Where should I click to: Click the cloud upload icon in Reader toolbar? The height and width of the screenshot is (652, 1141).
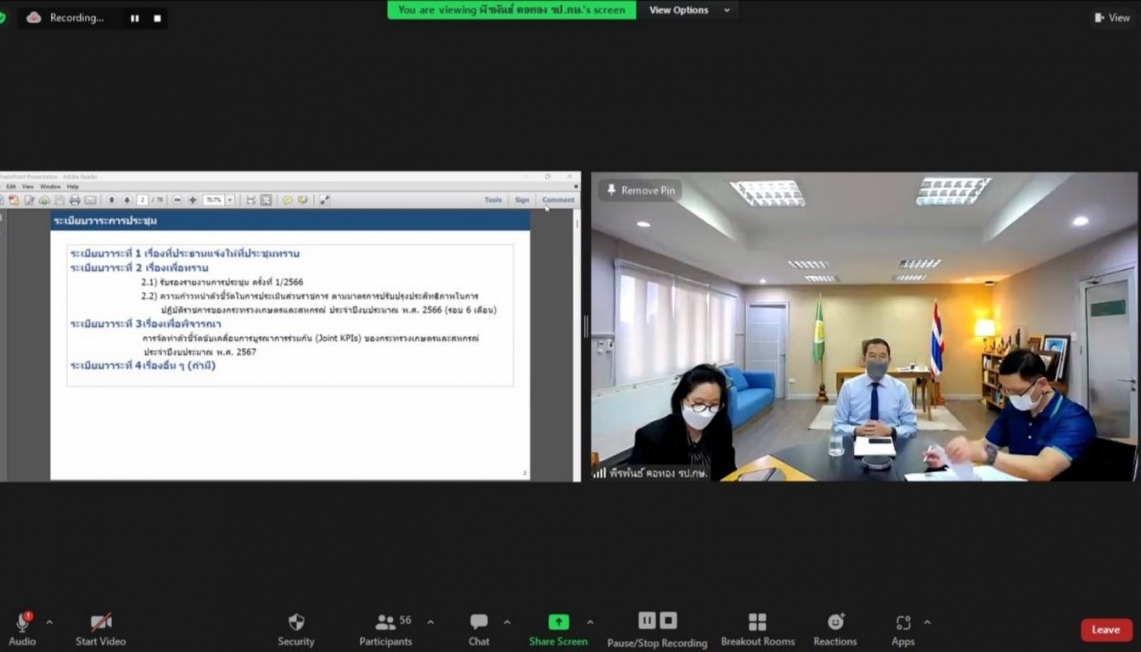tap(44, 200)
